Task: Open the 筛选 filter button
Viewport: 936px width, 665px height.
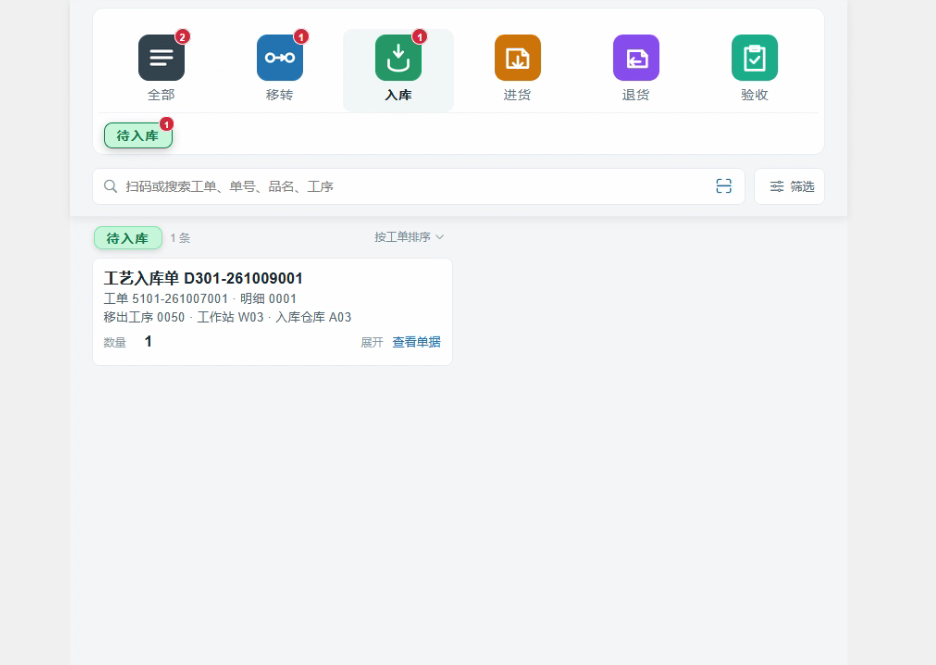Action: [789, 186]
